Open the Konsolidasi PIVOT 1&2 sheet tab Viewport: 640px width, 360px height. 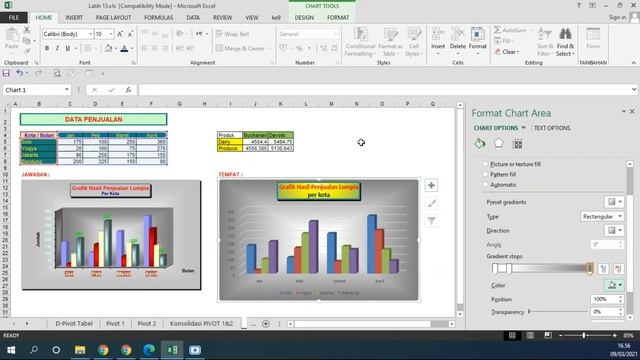[201, 324]
